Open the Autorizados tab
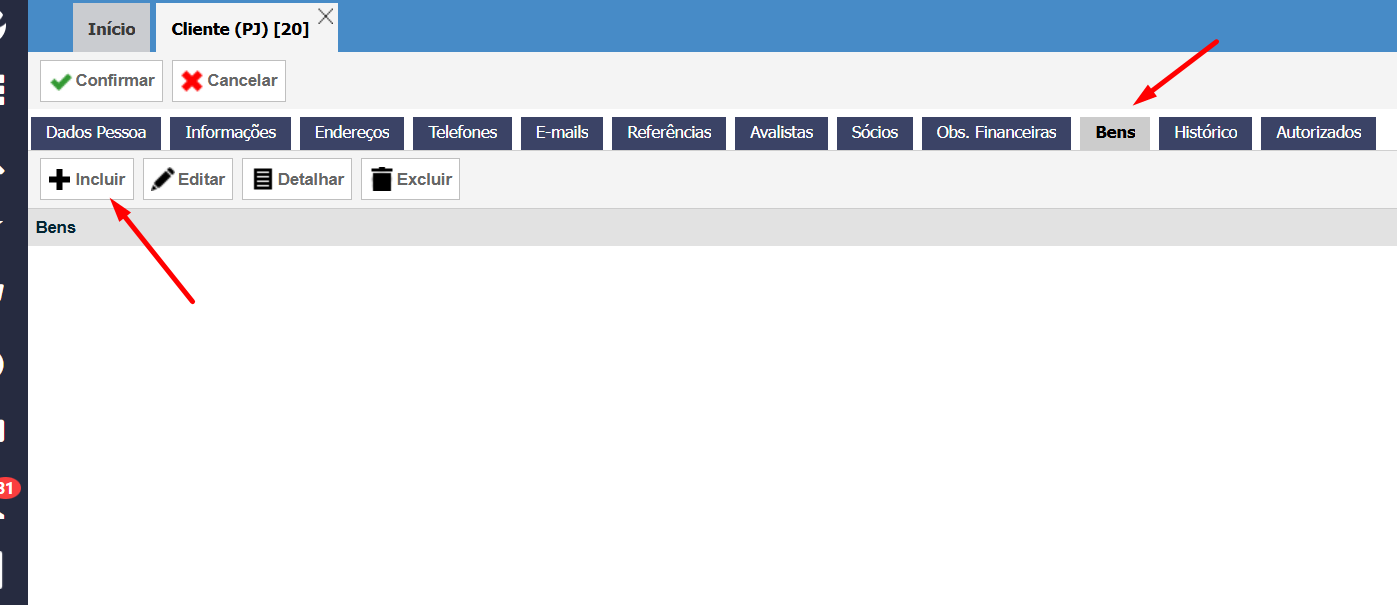1397x605 pixels. (1318, 133)
